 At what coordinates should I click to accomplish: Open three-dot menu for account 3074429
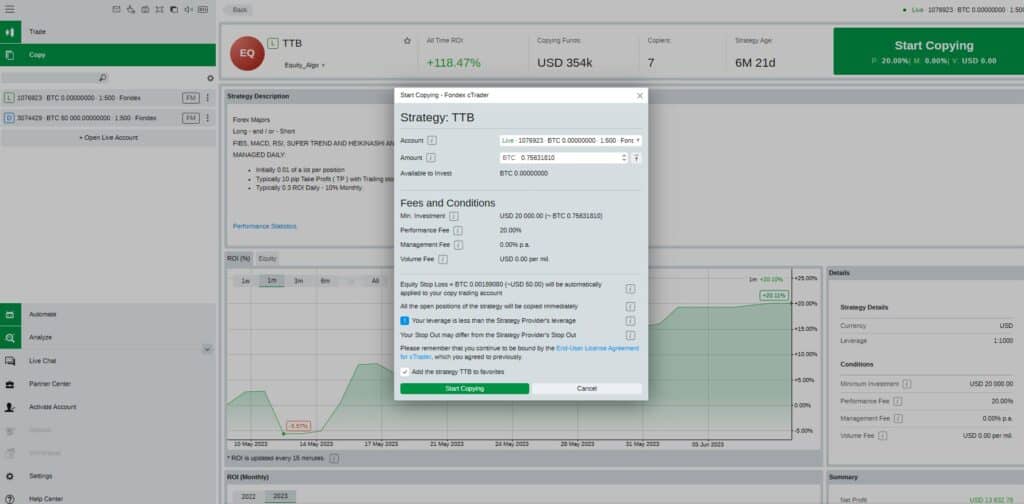(208, 118)
